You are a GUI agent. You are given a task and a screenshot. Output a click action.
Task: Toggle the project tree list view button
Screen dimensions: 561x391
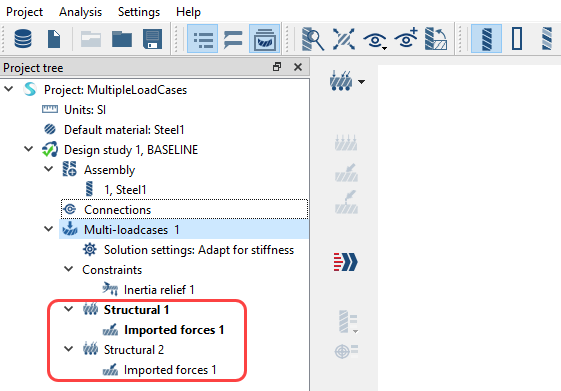pos(203,39)
